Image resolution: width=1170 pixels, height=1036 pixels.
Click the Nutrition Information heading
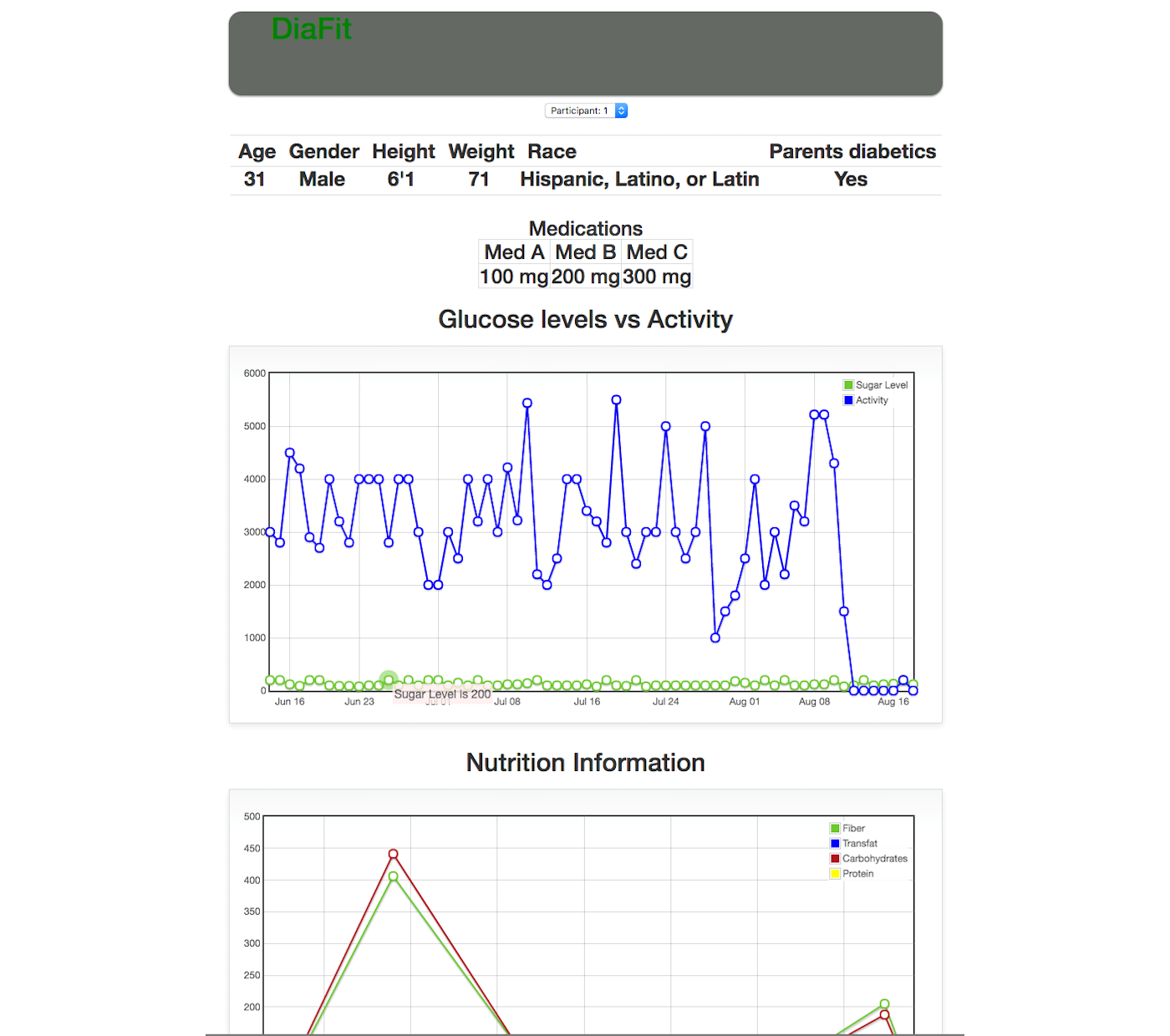pos(585,763)
